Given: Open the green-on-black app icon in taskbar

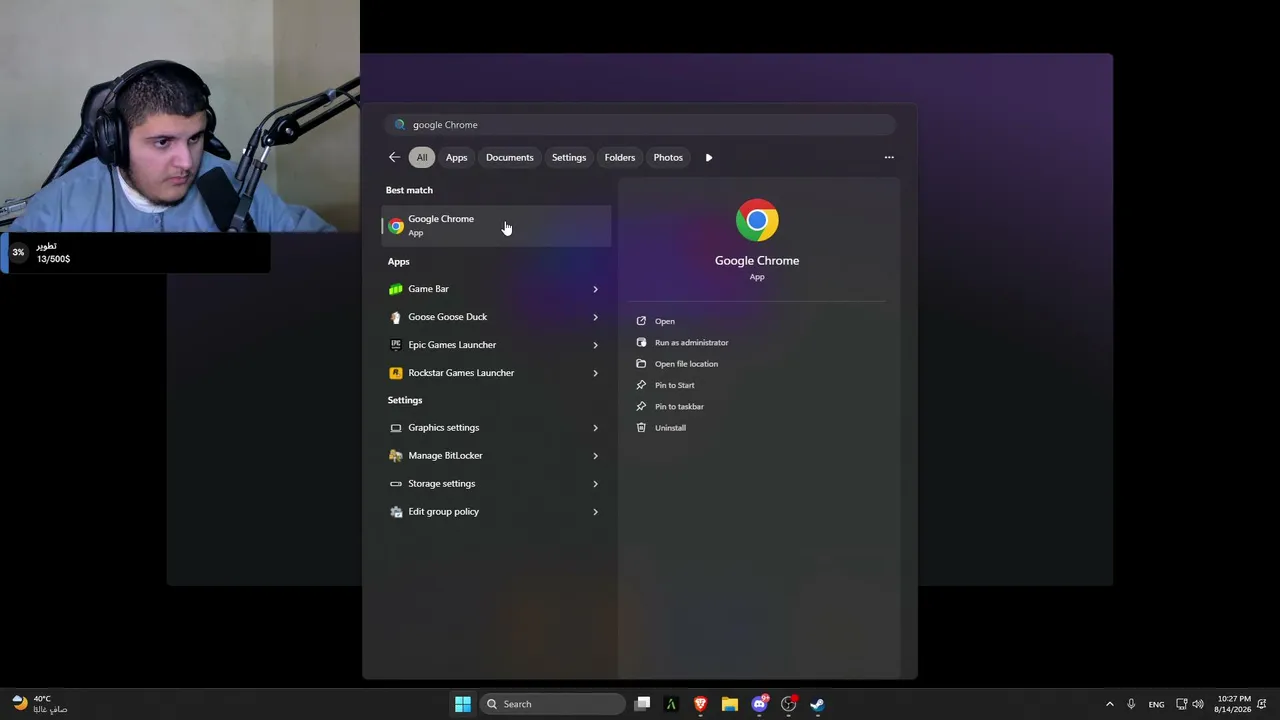Looking at the screenshot, I should click(x=671, y=704).
